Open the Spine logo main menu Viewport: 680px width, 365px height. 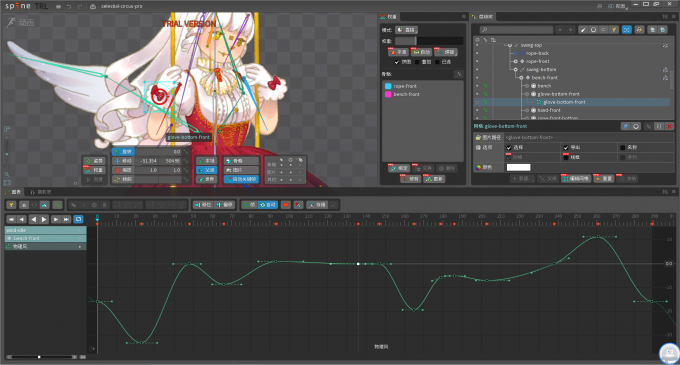18,6
